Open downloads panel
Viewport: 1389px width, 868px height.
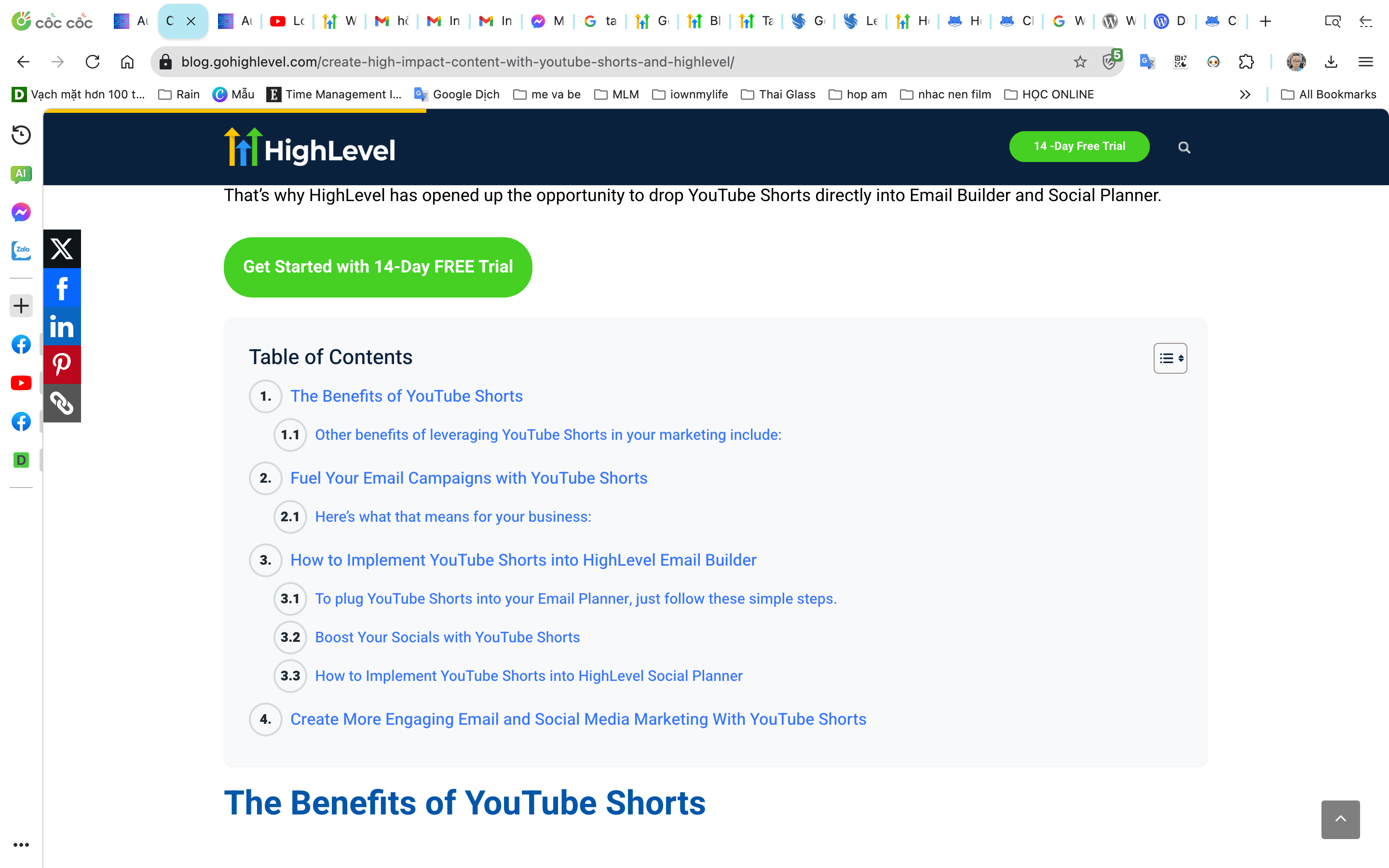point(1331,62)
